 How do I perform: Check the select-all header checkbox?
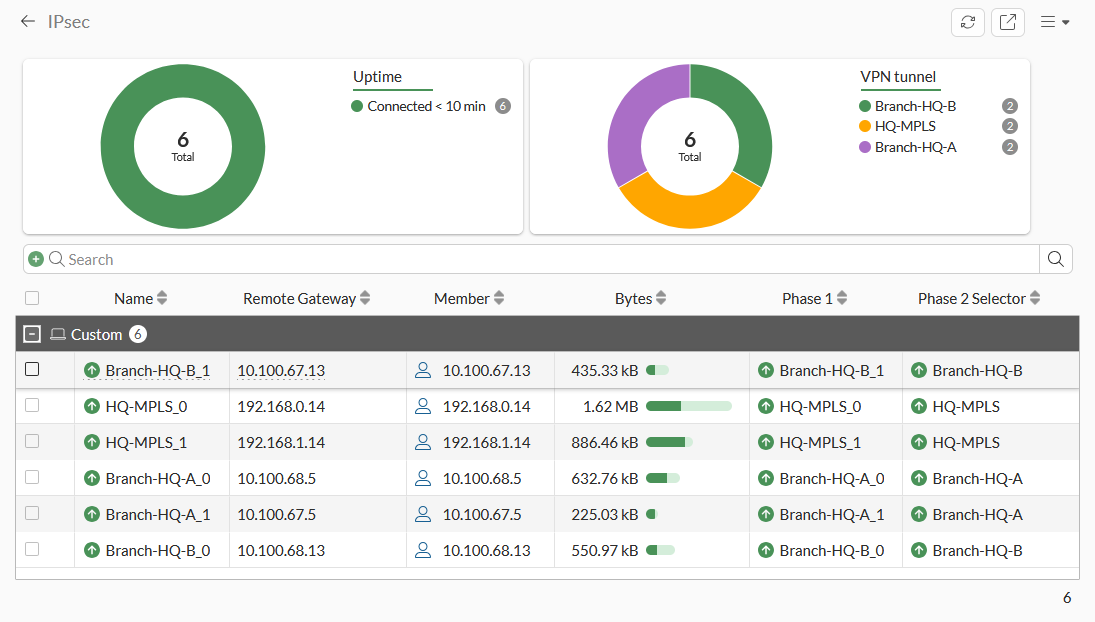click(32, 298)
